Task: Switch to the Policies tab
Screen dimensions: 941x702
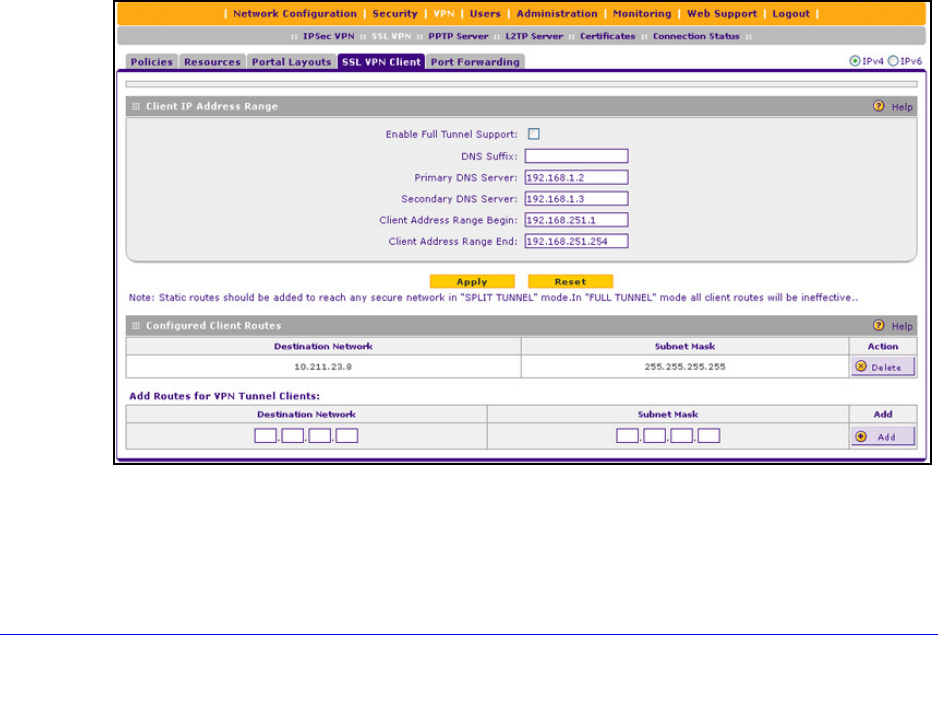Action: 150,62
